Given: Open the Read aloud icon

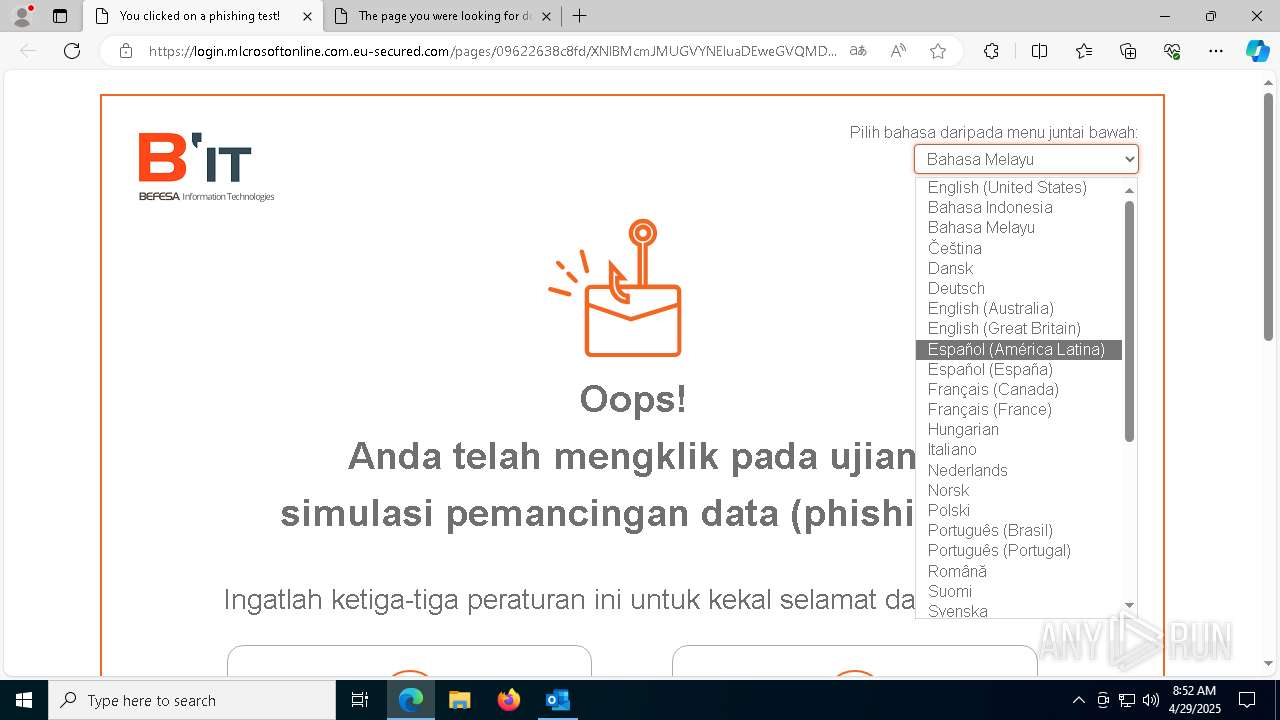Looking at the screenshot, I should coord(898,51).
